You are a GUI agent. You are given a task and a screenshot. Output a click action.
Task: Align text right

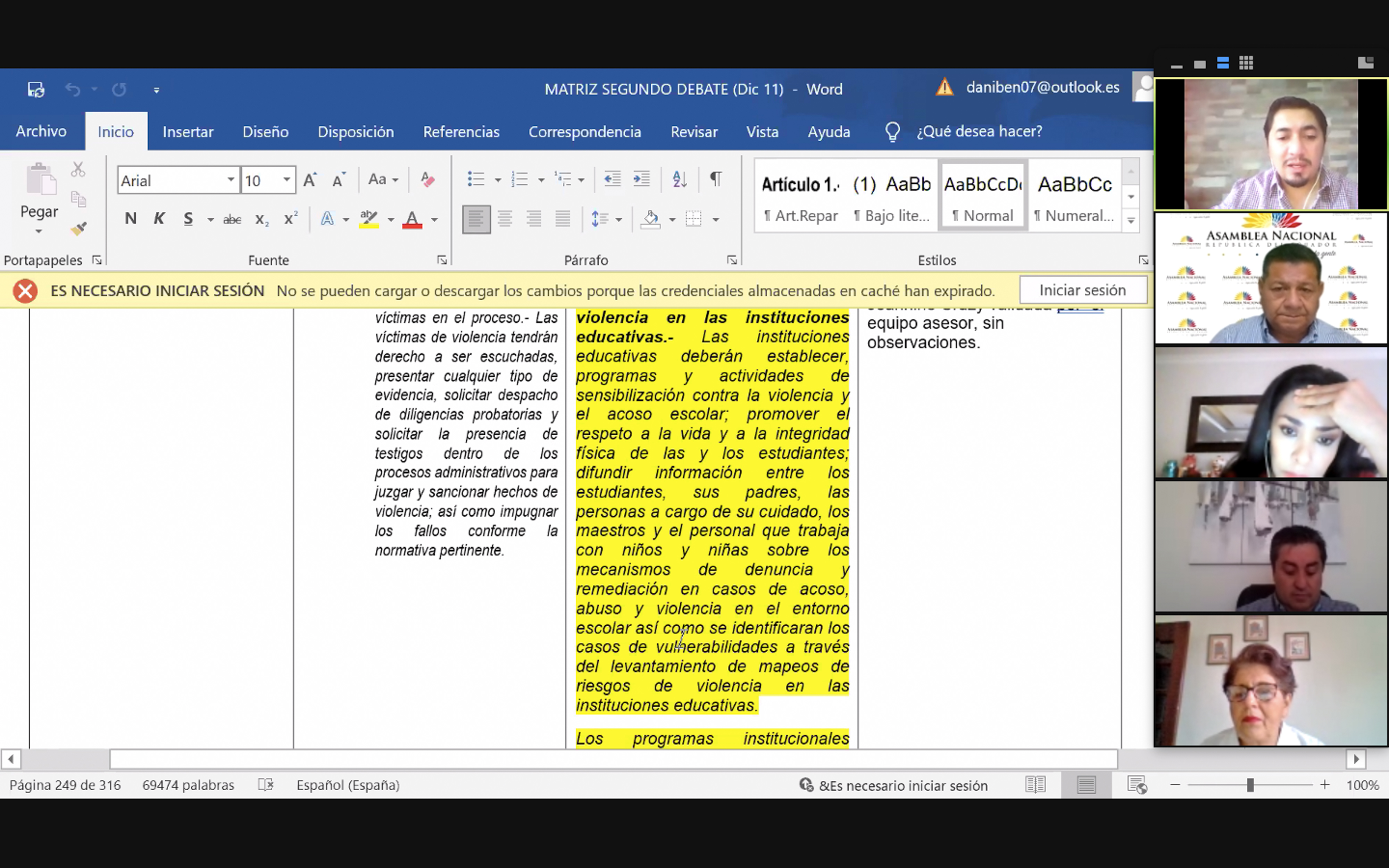click(x=534, y=219)
